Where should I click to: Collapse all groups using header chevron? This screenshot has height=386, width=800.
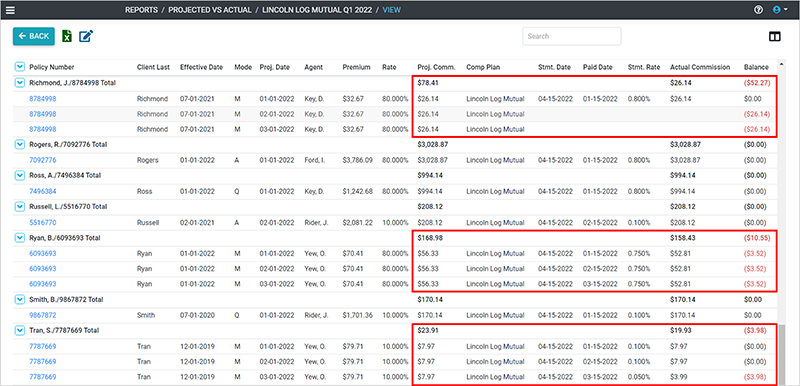[x=19, y=67]
